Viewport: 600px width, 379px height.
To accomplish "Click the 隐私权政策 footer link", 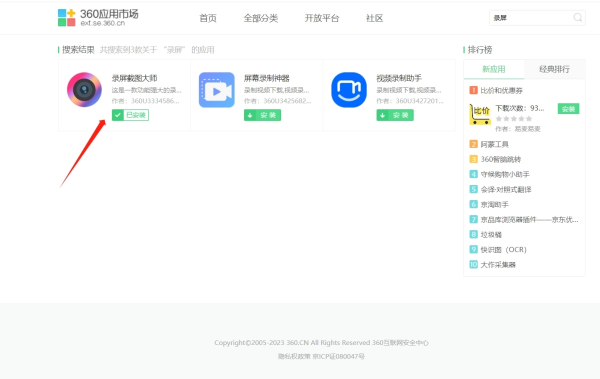I will (x=294, y=356).
